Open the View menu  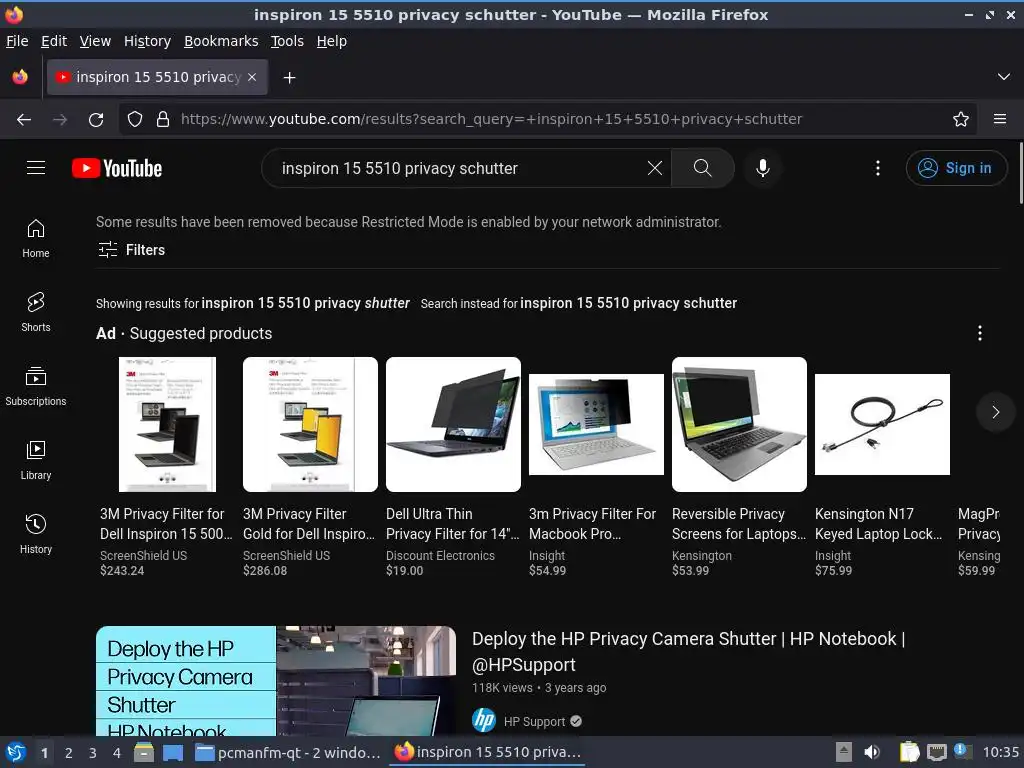pyautogui.click(x=95, y=41)
